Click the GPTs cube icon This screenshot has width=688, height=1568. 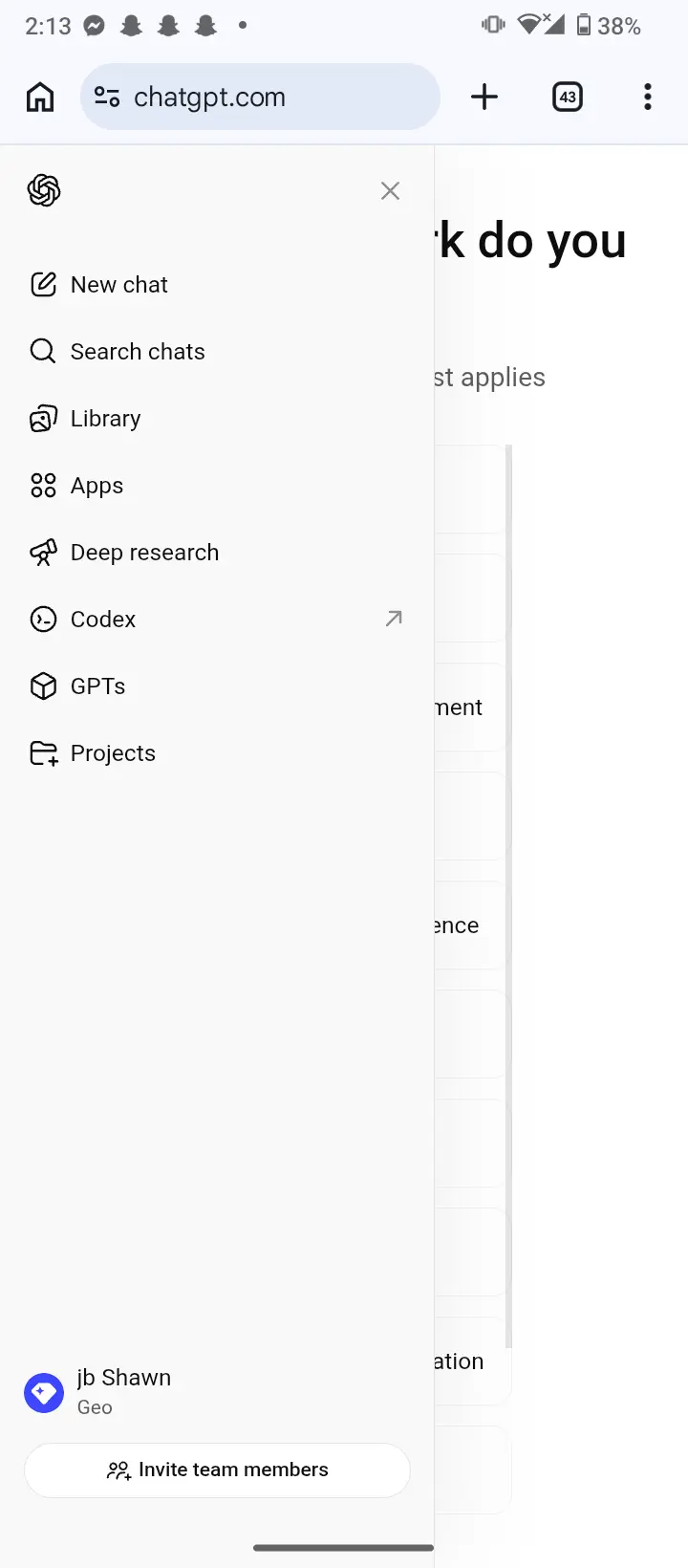[x=43, y=686]
